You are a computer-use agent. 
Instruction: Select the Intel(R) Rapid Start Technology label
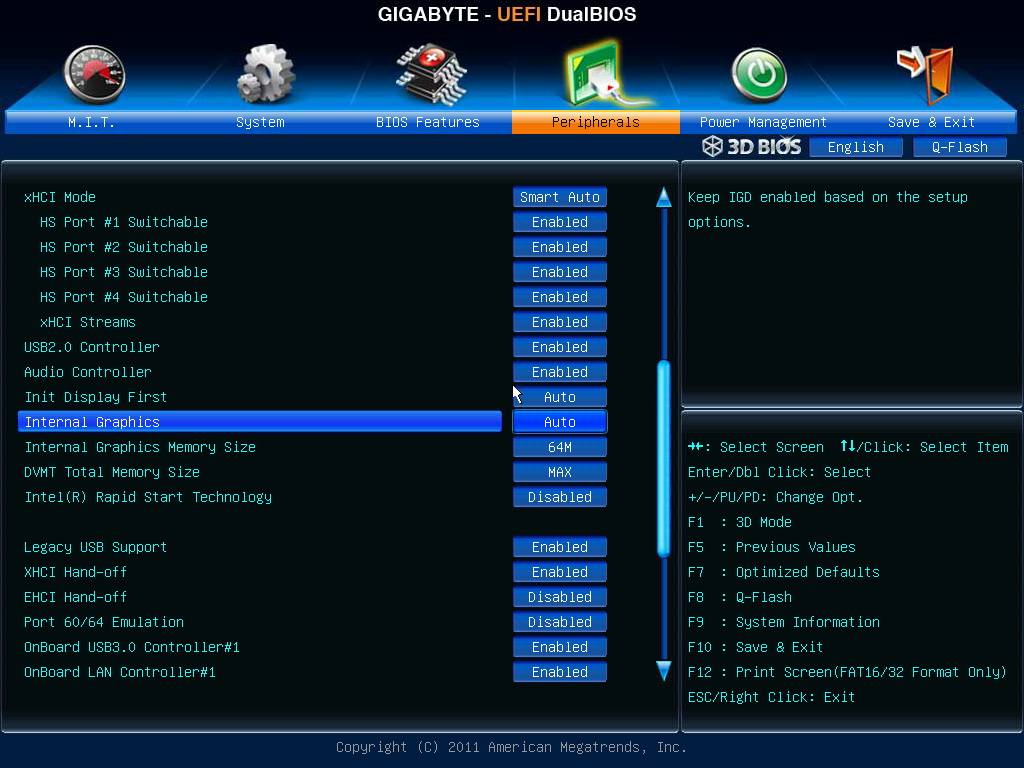pos(148,497)
